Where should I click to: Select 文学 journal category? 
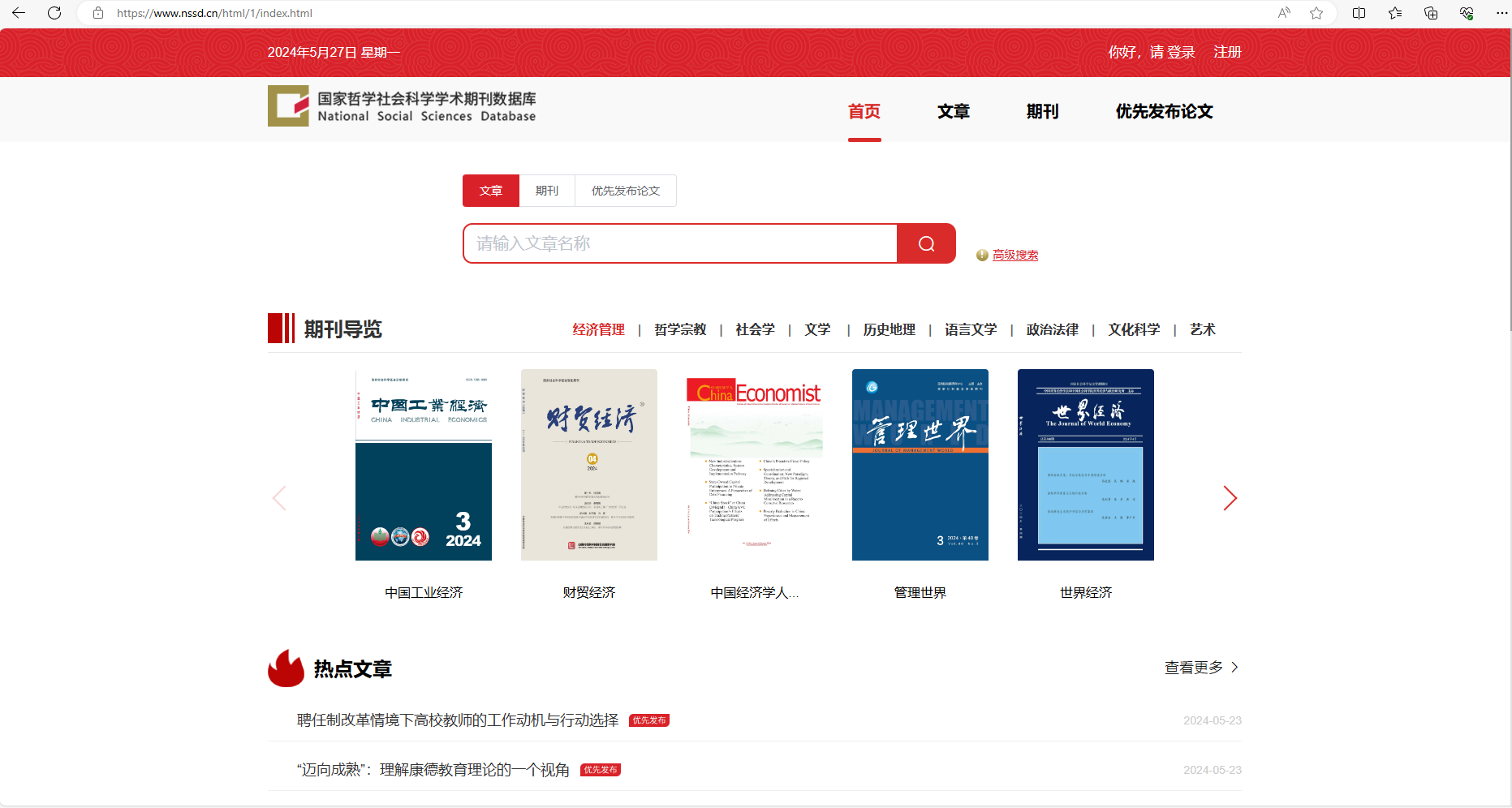pyautogui.click(x=818, y=329)
